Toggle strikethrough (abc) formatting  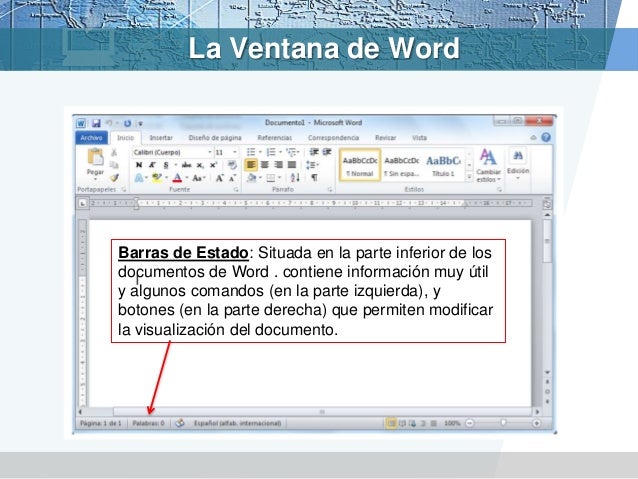186,165
